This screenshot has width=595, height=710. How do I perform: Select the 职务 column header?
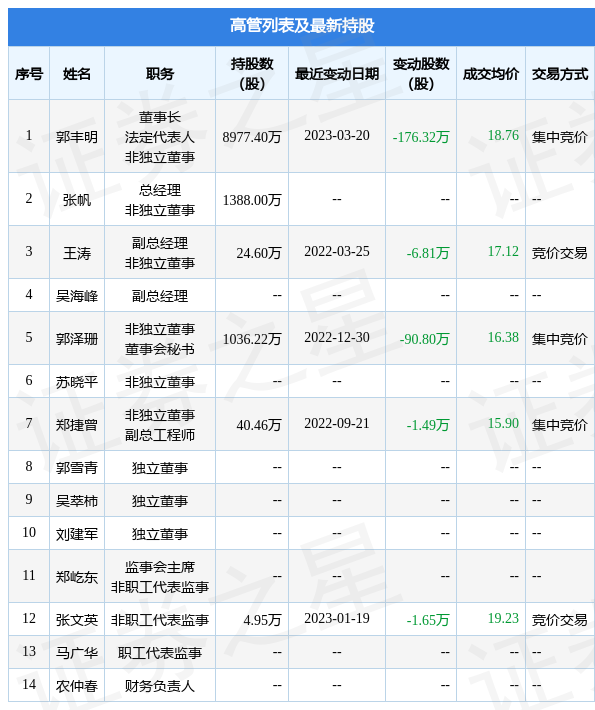coord(160,74)
